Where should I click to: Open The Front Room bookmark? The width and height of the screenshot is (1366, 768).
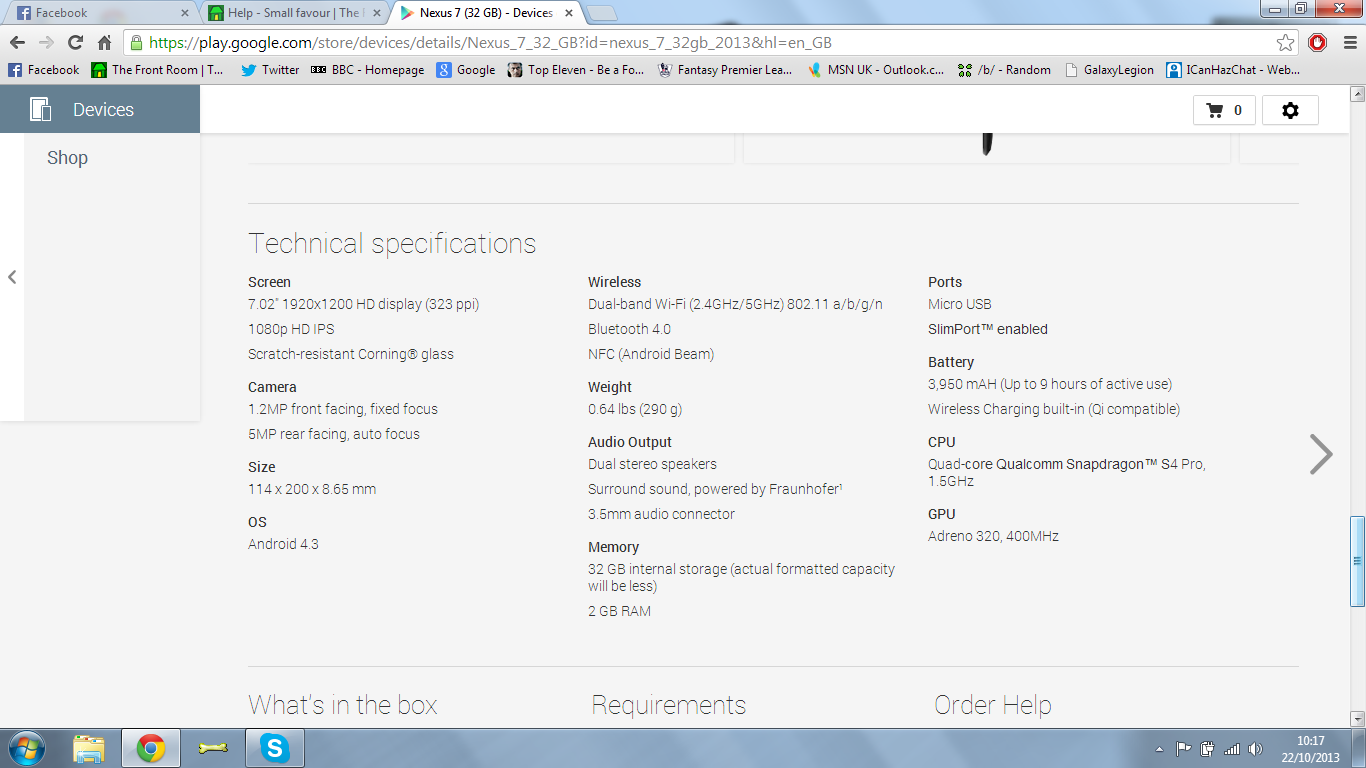click(x=158, y=70)
